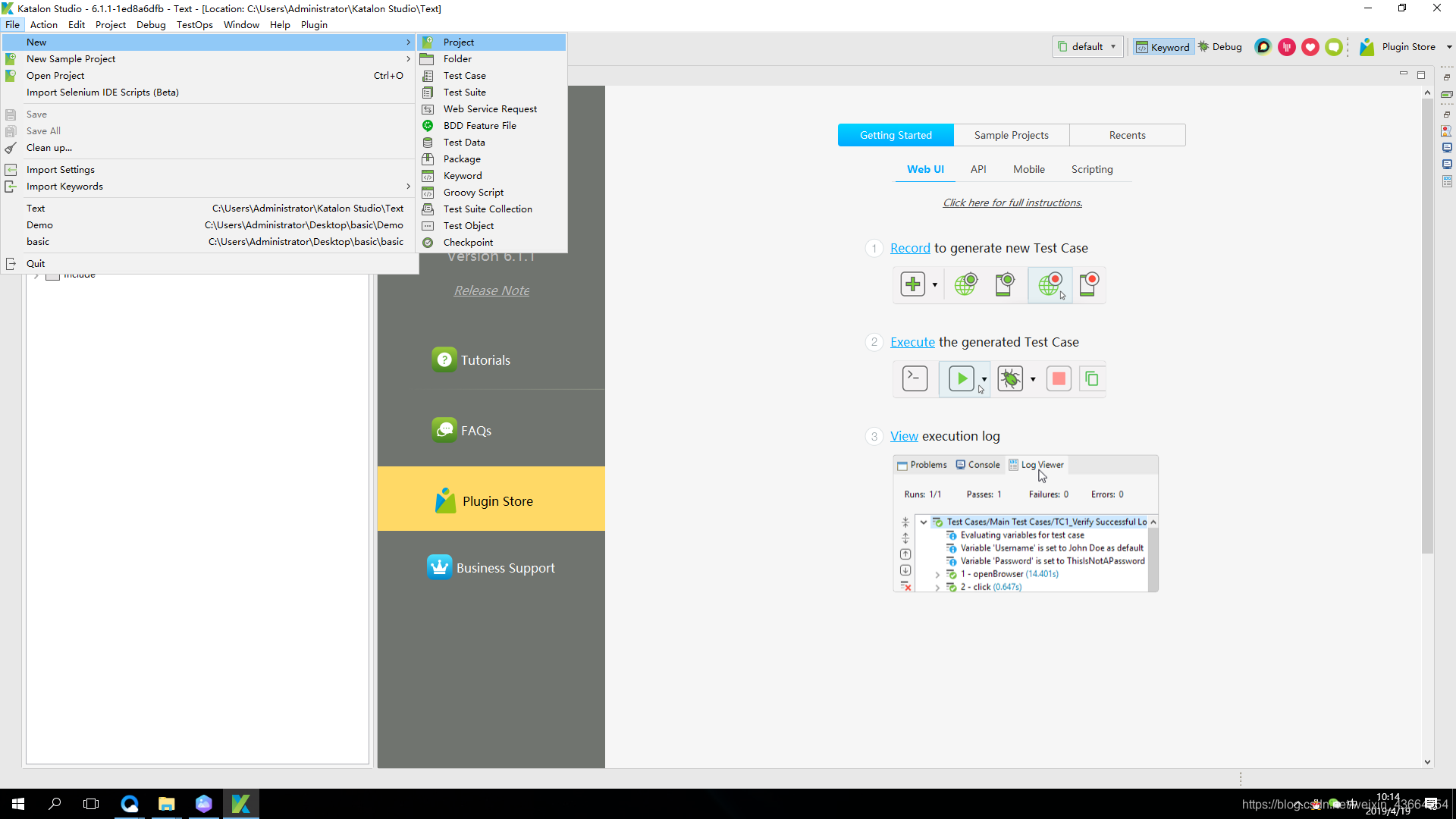
Task: Click the View execution log link
Action: click(x=904, y=436)
